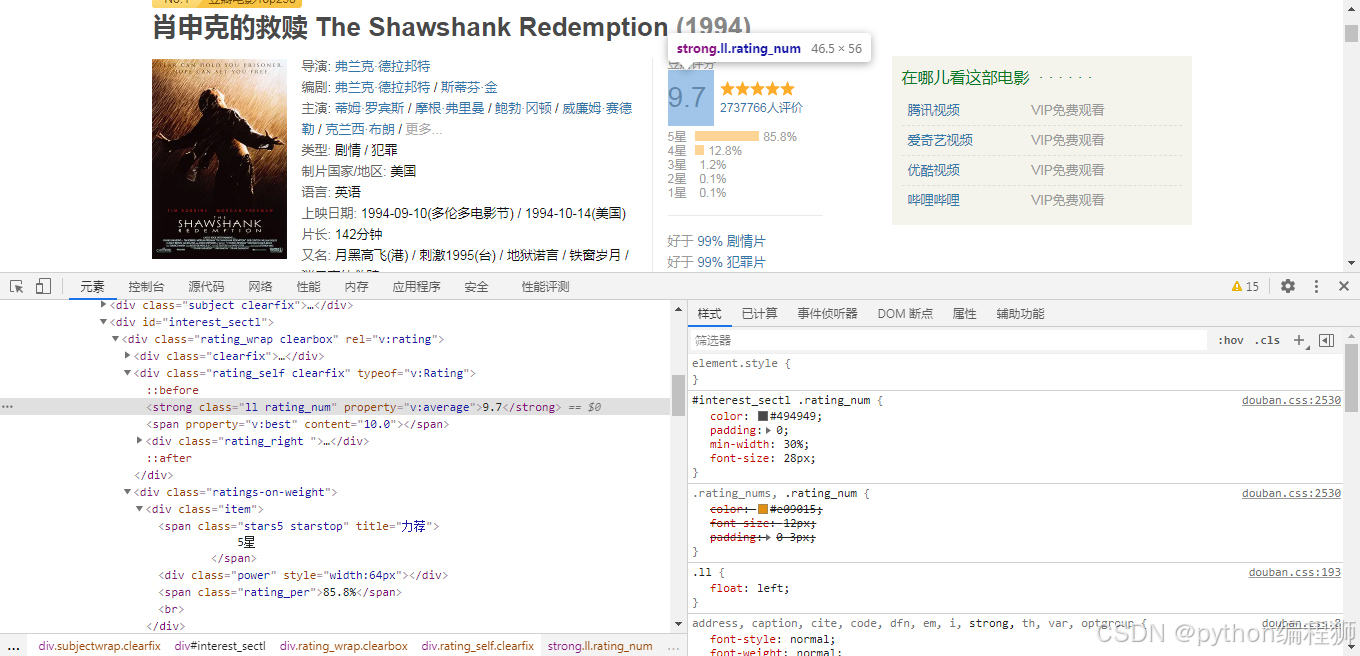Open 哔哩哔哩 streaming link
Image resolution: width=1360 pixels, height=656 pixels.
pos(933,200)
